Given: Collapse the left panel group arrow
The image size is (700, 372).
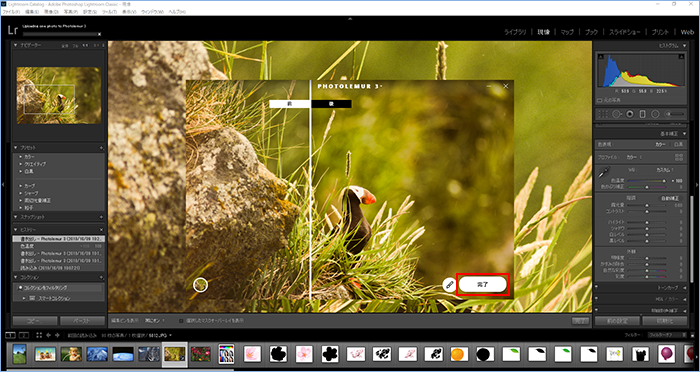Looking at the screenshot, I should 3,184.
